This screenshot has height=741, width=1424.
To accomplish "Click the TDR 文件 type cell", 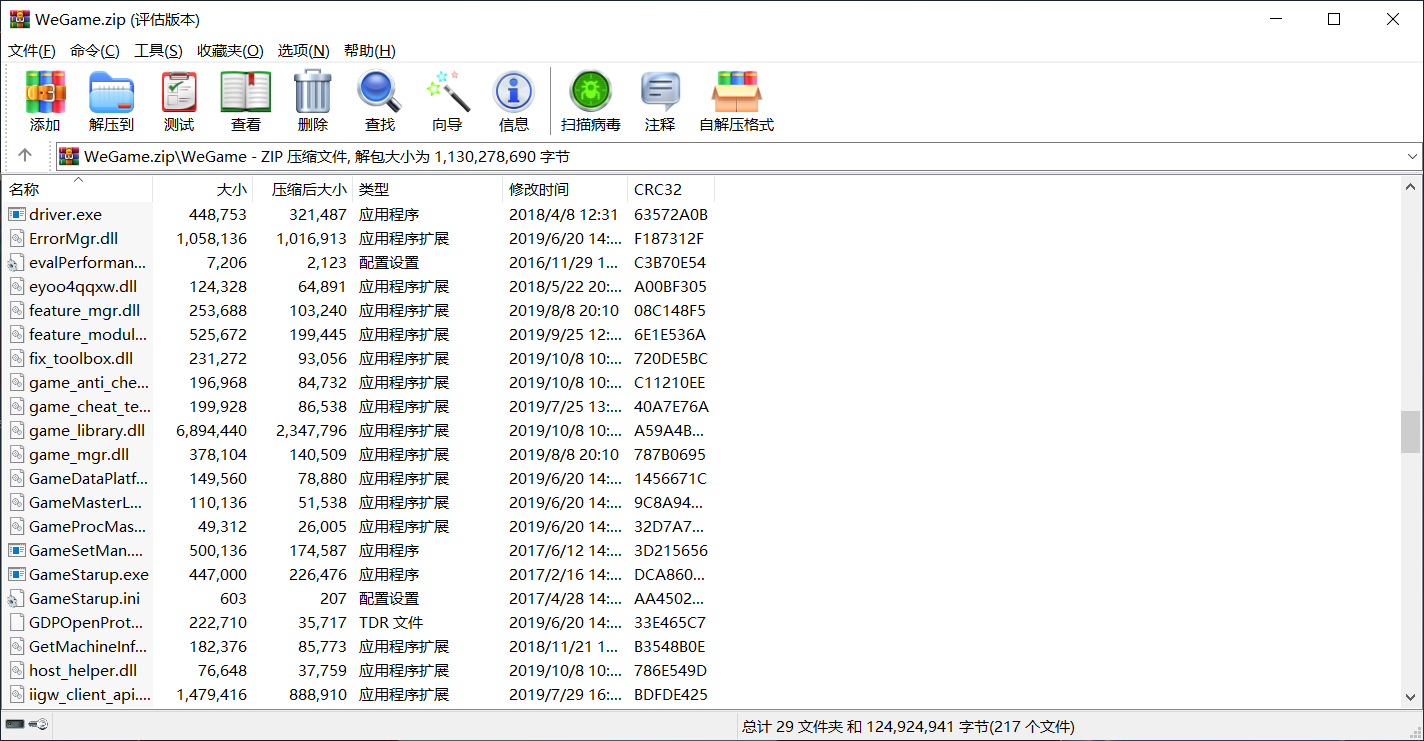I will click(391, 622).
